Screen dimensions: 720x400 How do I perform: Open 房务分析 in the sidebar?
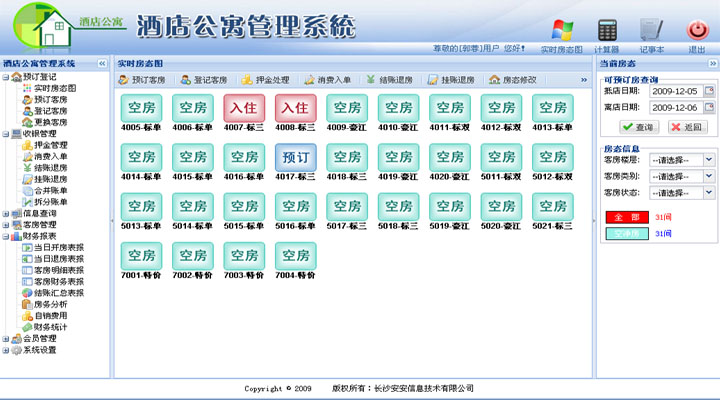(51, 304)
